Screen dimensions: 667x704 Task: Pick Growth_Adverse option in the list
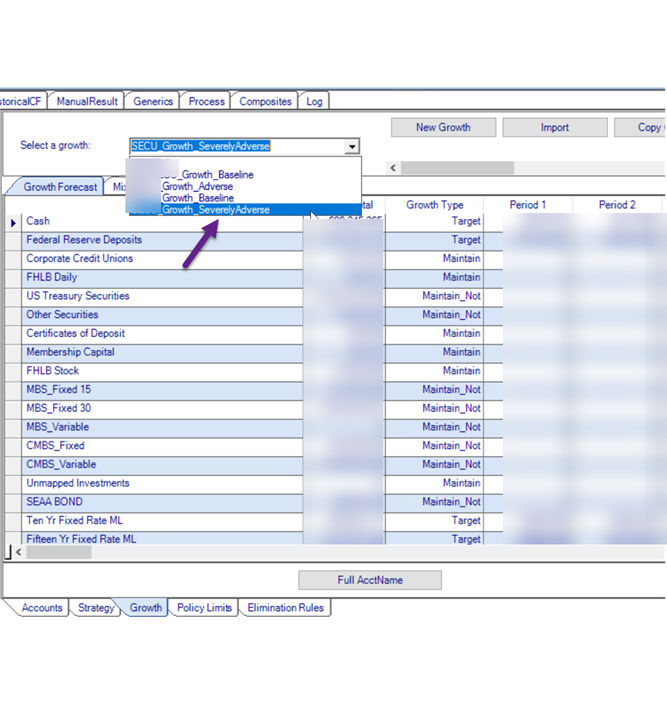197,186
